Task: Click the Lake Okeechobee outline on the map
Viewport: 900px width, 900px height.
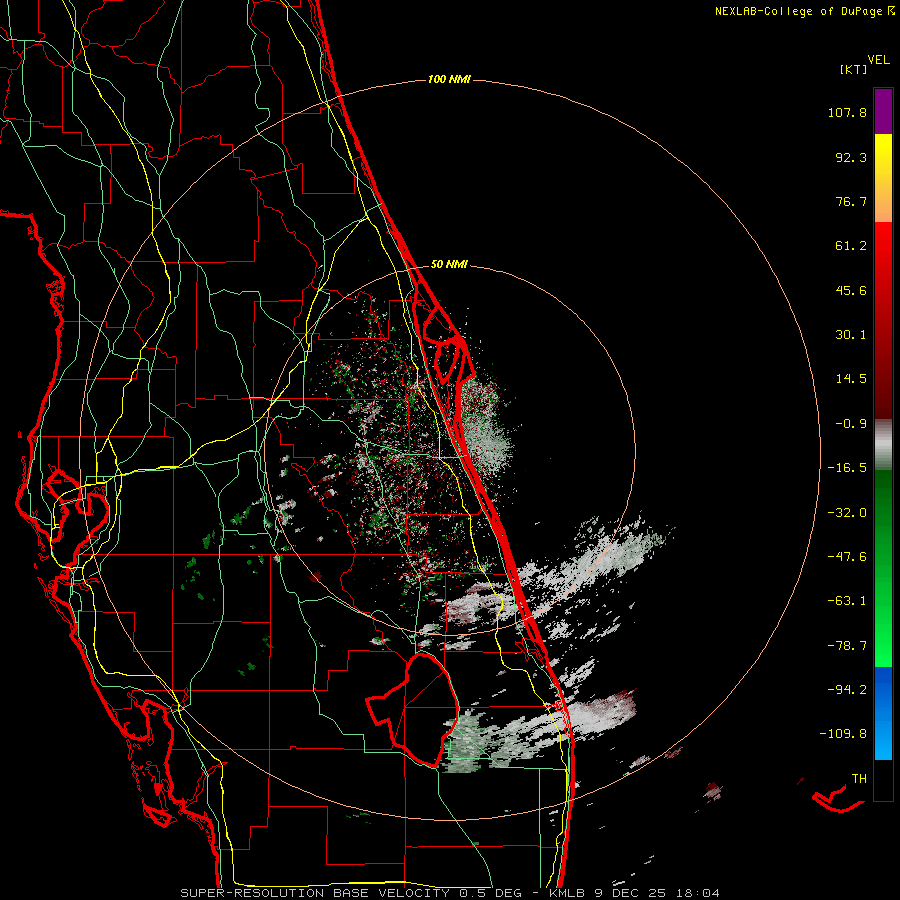Action: point(413,709)
